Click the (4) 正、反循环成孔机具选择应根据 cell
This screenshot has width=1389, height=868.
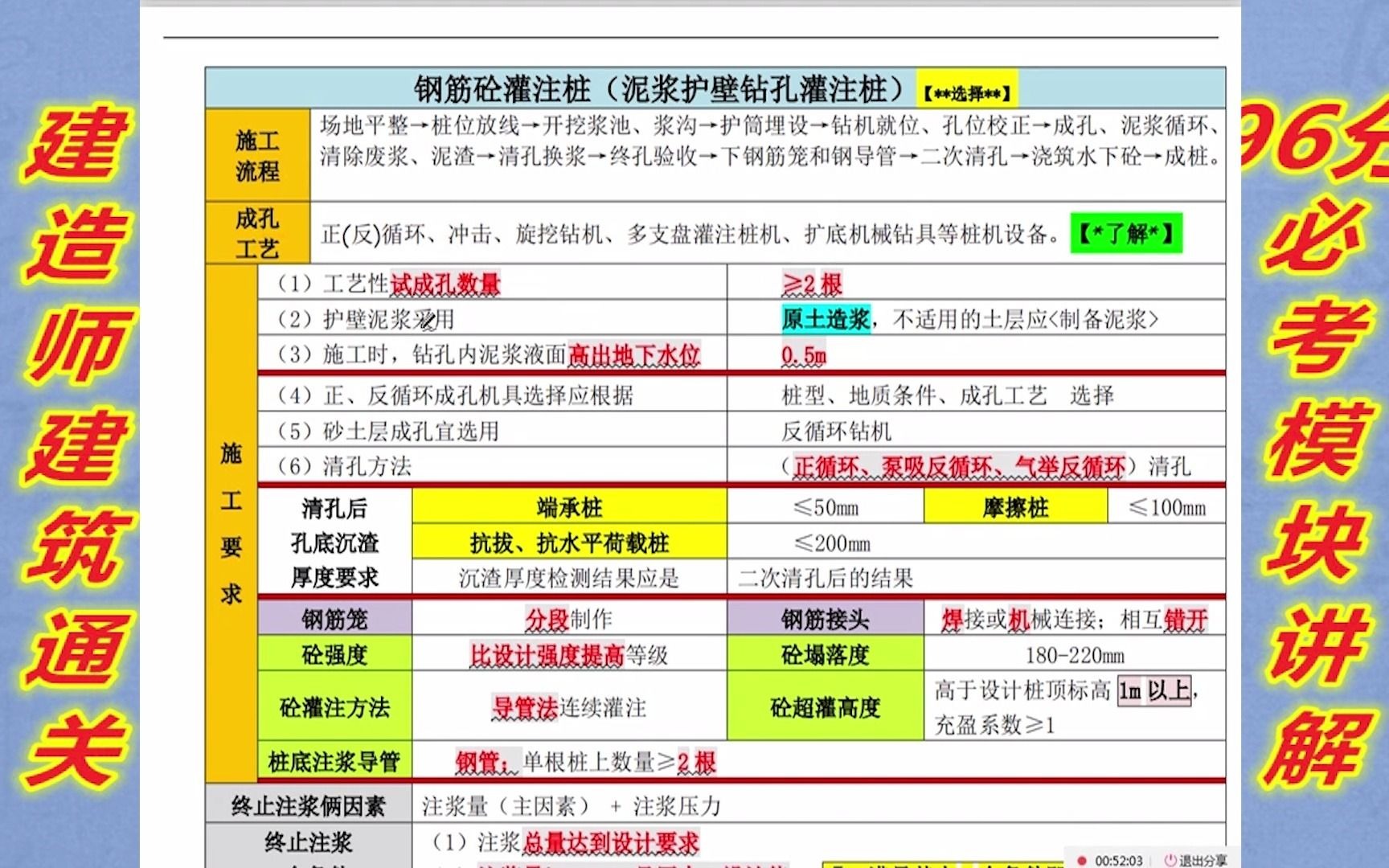coord(493,395)
